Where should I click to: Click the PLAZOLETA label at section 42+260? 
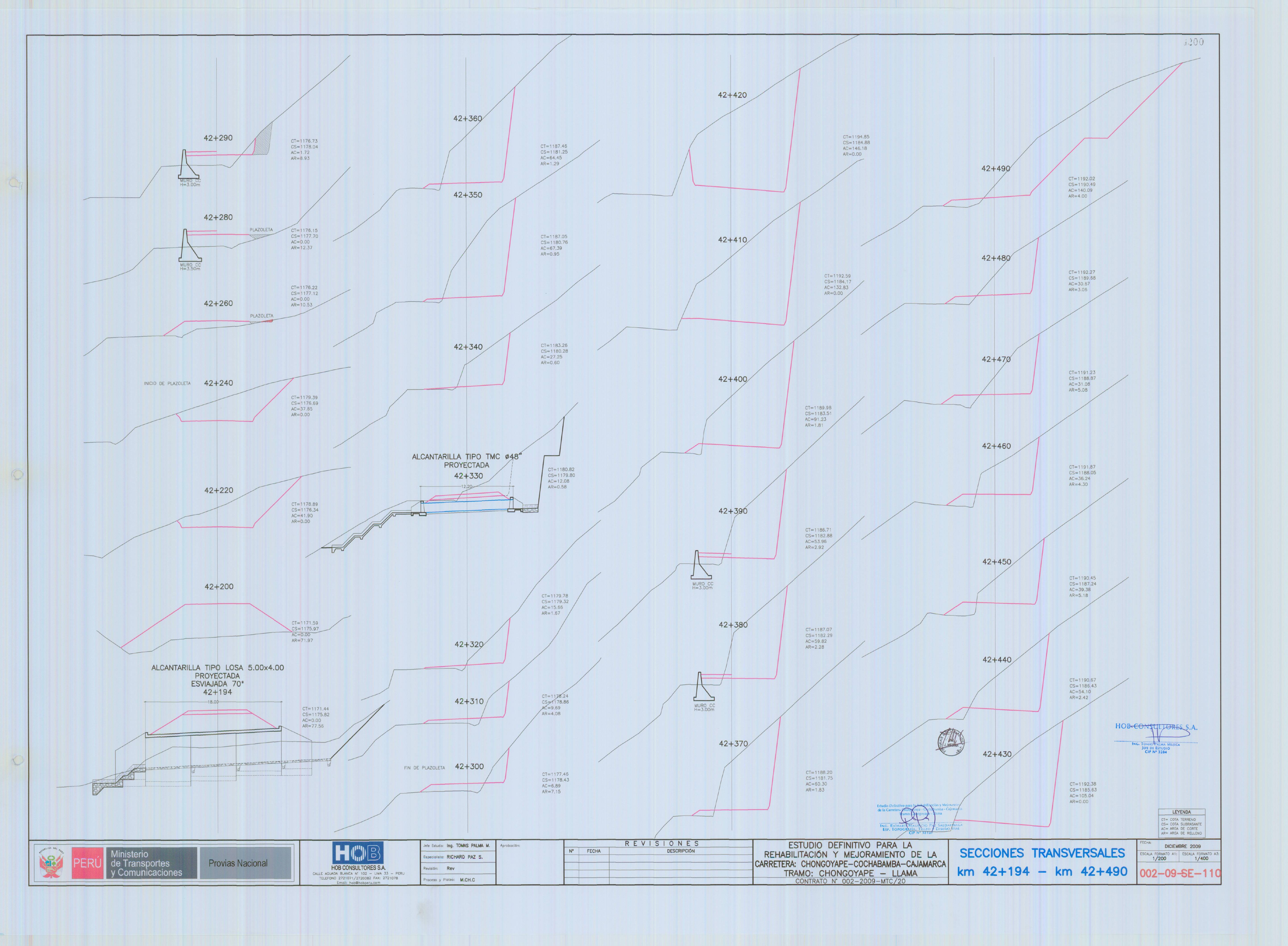(262, 316)
